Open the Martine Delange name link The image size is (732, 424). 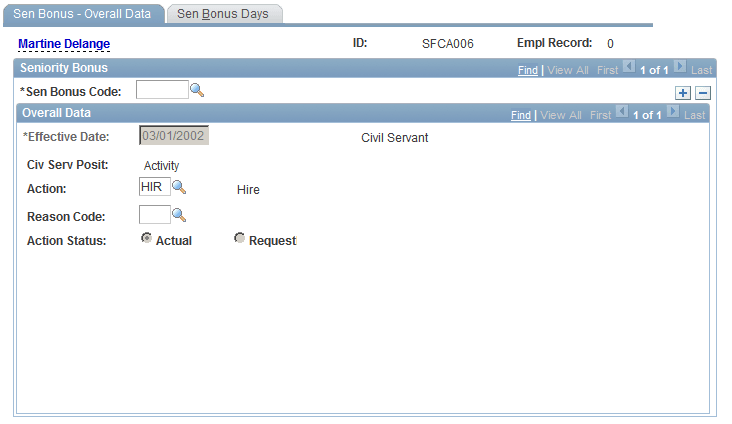[64, 44]
